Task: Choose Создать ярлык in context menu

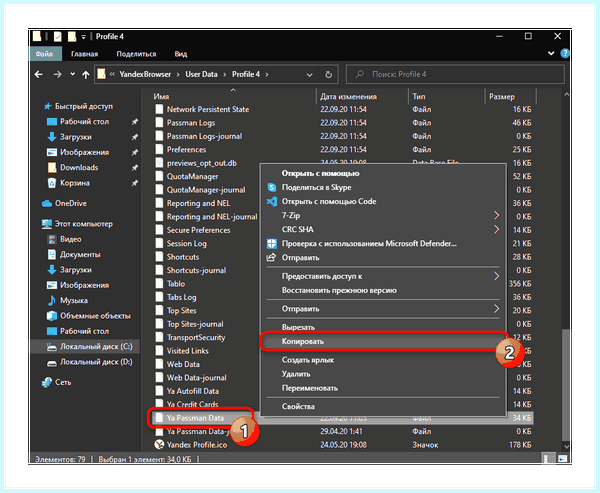Action: (383, 360)
